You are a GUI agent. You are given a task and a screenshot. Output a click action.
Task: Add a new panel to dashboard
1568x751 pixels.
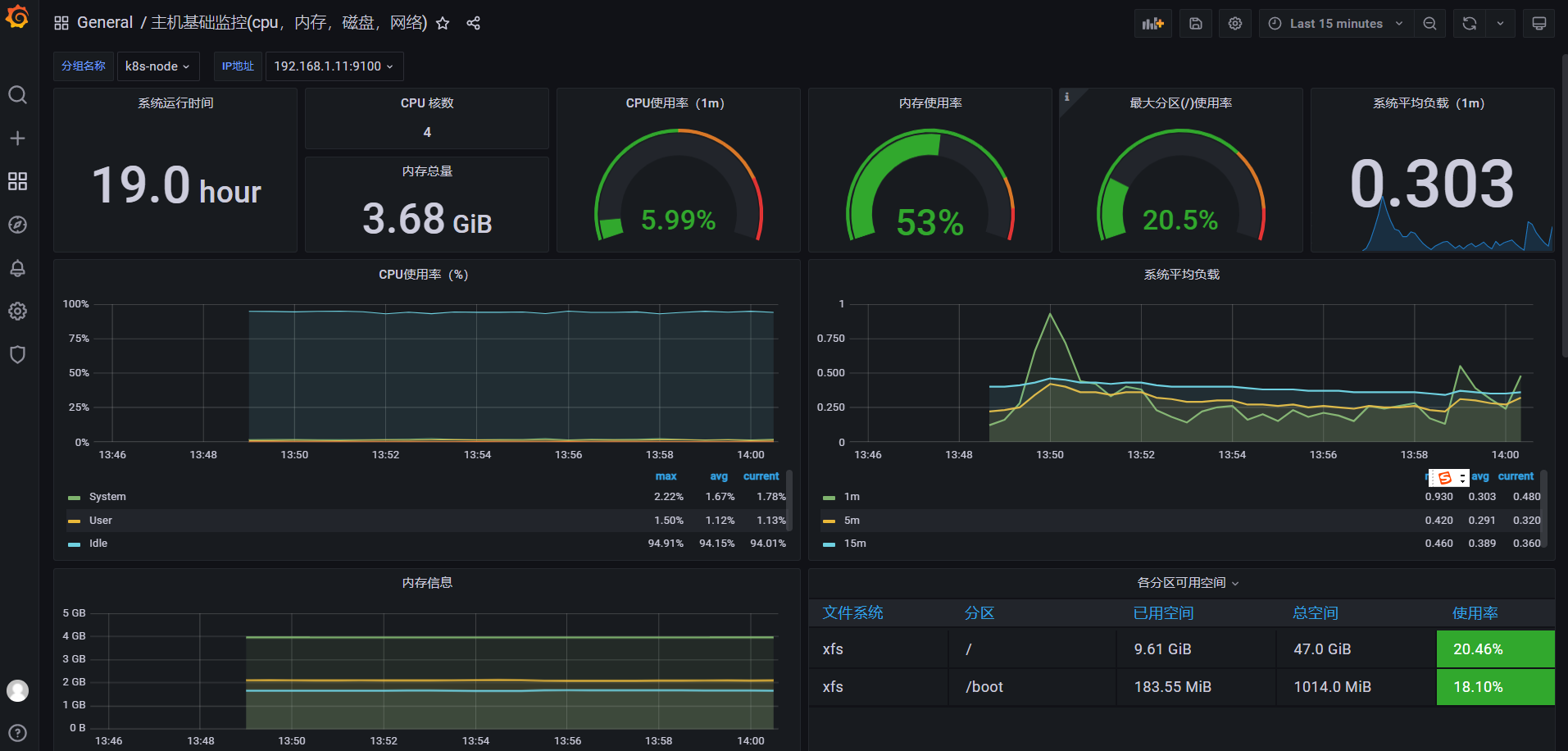(x=1153, y=24)
